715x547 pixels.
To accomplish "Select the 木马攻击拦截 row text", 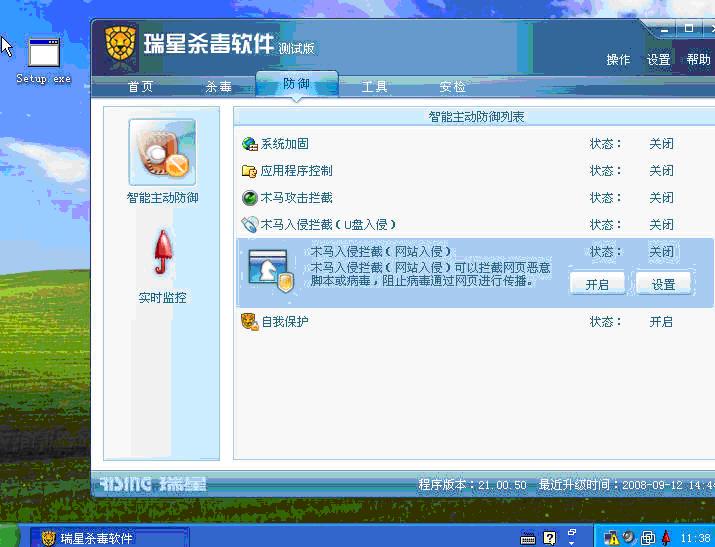I will tap(296, 198).
